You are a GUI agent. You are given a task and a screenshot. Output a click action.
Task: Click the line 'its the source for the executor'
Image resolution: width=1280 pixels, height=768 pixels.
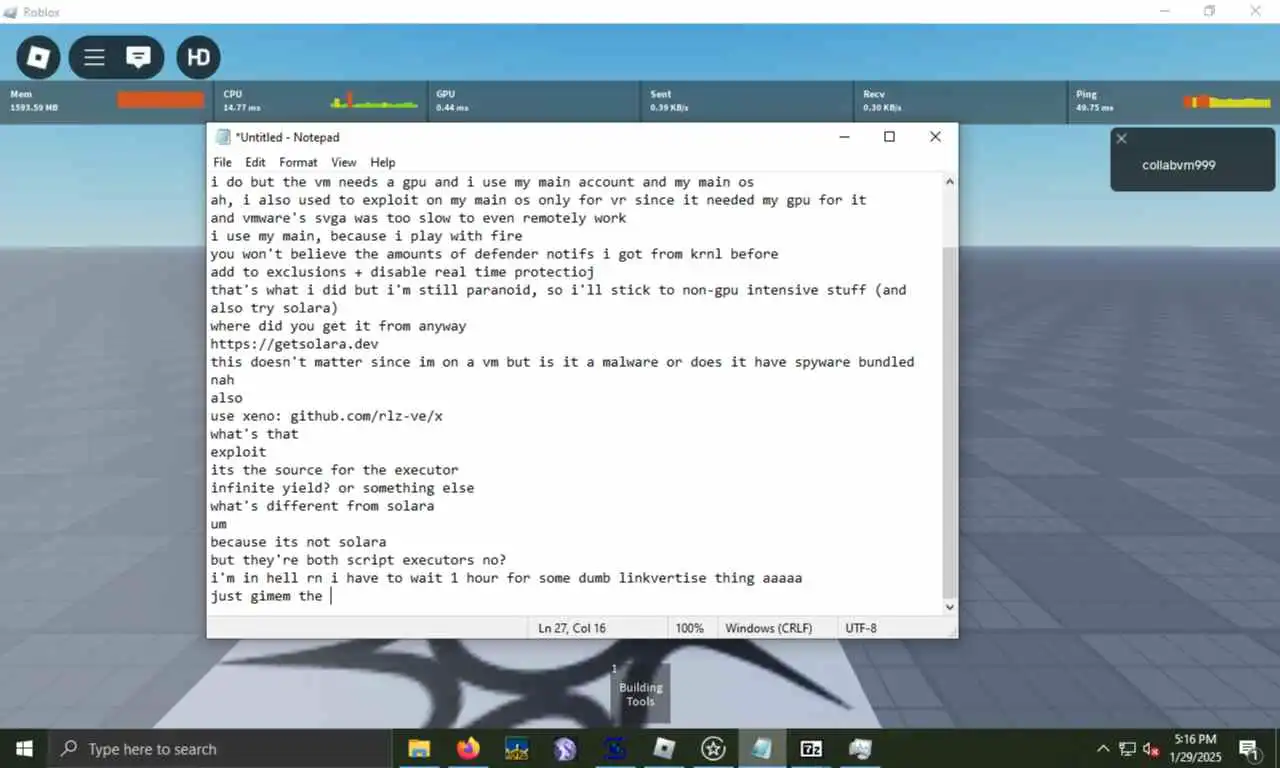click(334, 470)
